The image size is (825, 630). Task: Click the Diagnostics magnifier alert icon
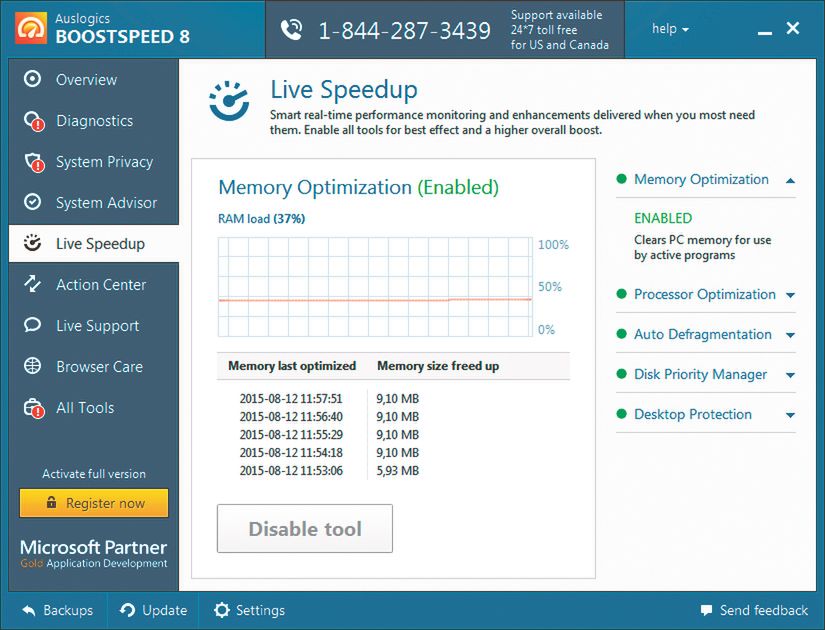coord(34,121)
